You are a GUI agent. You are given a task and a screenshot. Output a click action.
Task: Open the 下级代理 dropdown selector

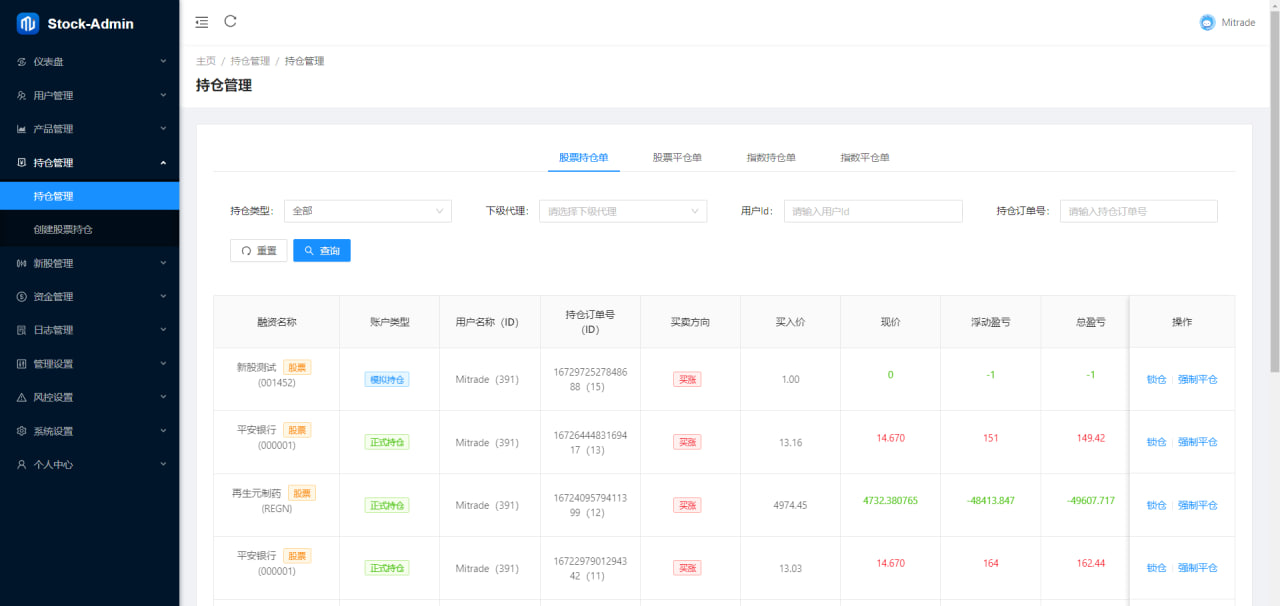622,211
